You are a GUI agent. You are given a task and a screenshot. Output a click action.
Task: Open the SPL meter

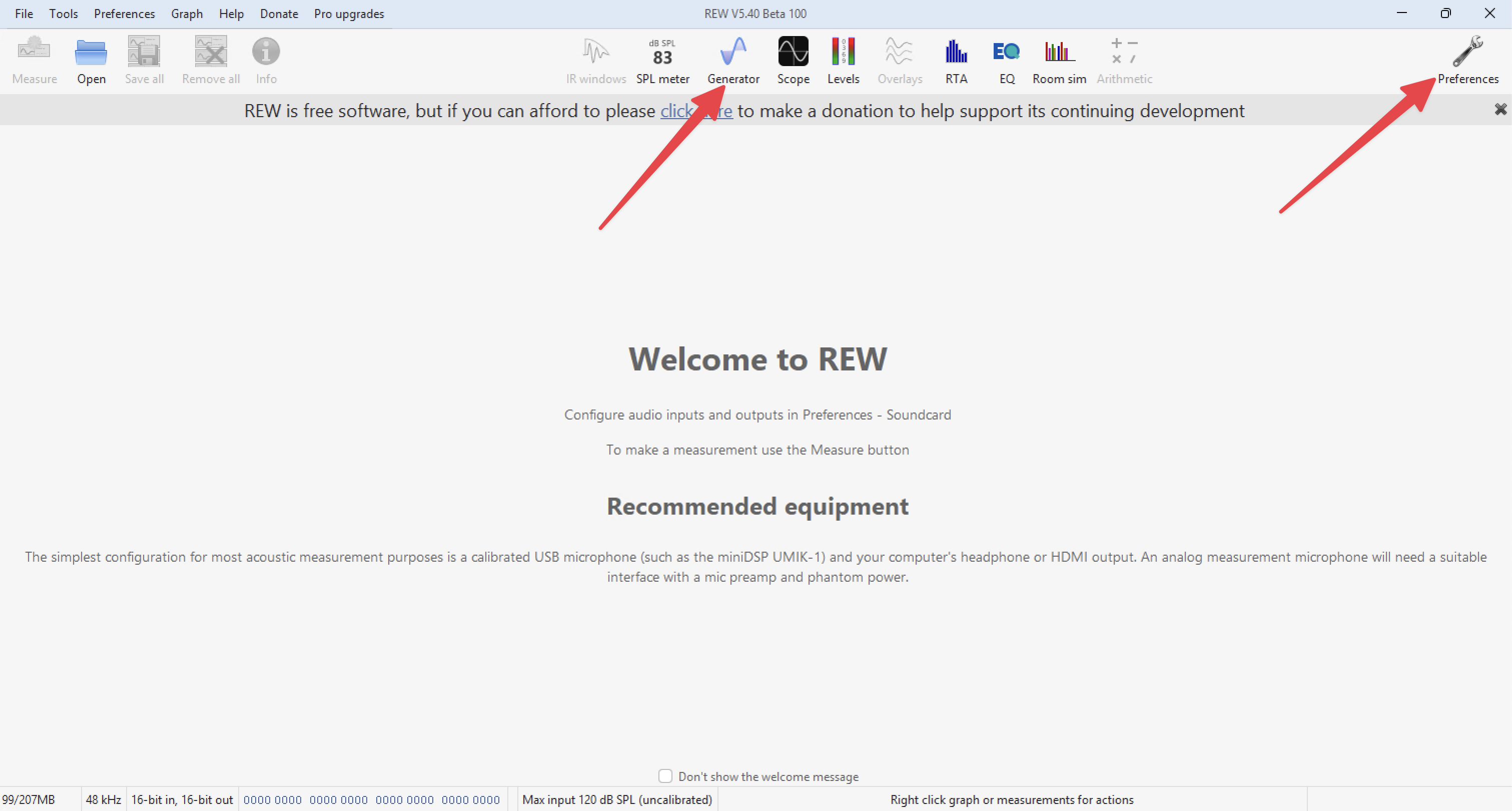tap(662, 59)
